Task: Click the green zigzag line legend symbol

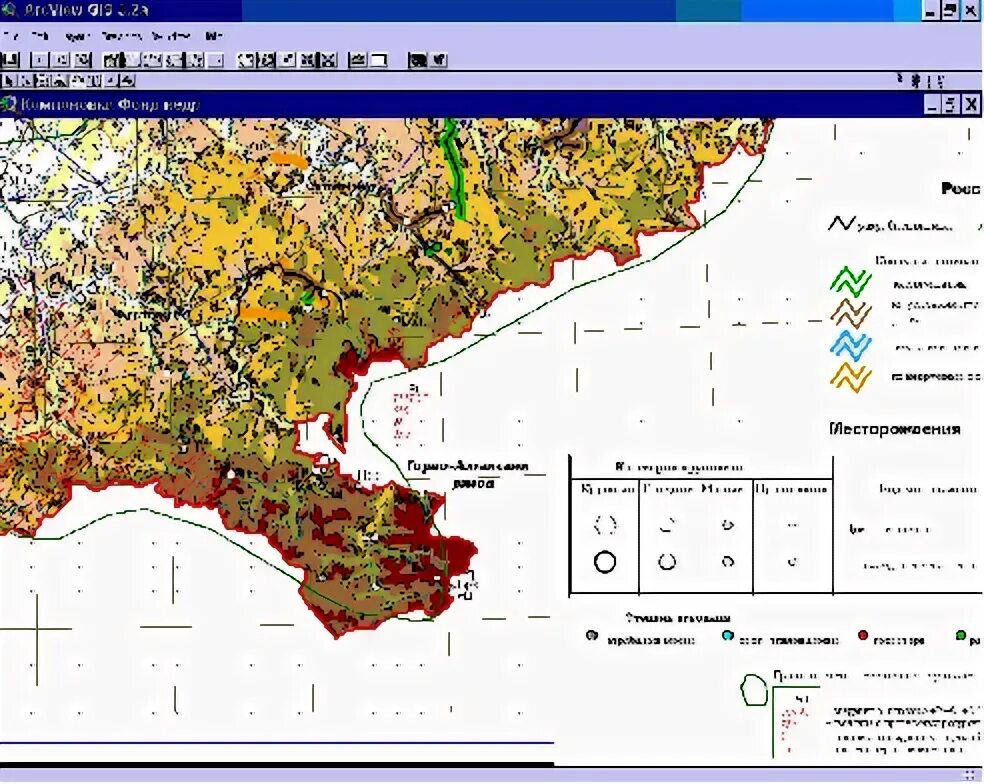Action: point(850,282)
